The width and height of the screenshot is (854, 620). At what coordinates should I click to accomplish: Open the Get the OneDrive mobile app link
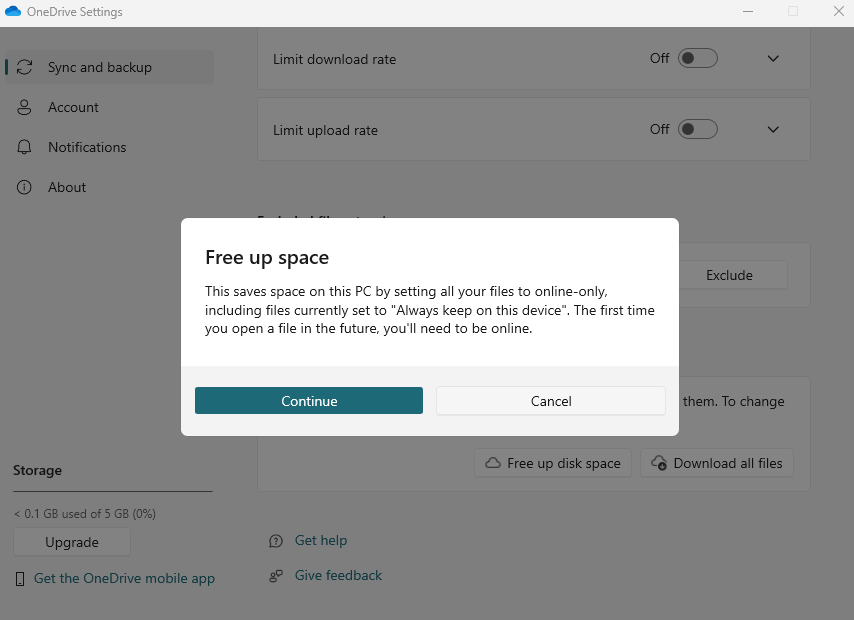coord(124,578)
